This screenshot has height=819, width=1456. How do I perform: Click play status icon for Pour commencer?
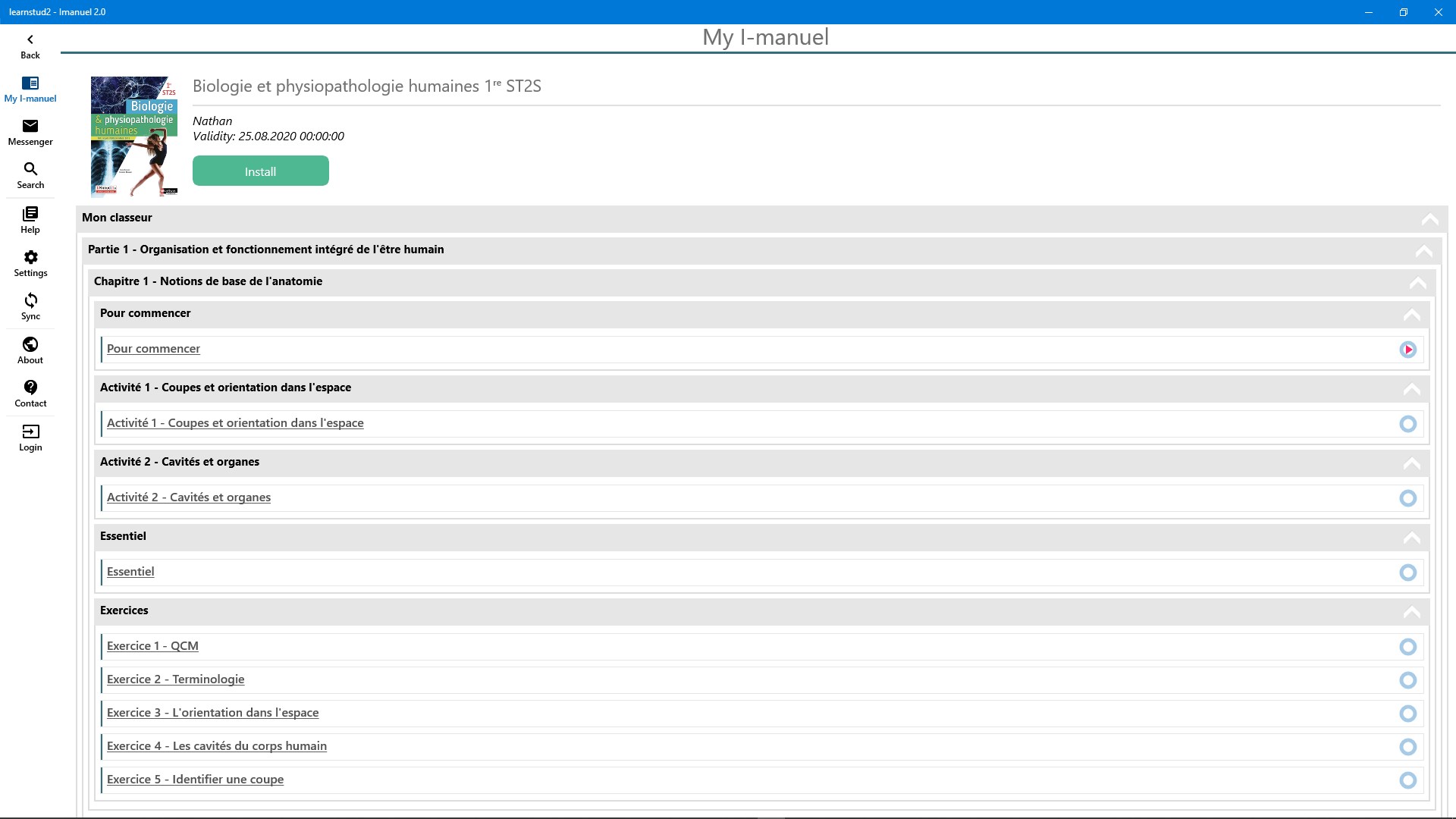(1407, 350)
